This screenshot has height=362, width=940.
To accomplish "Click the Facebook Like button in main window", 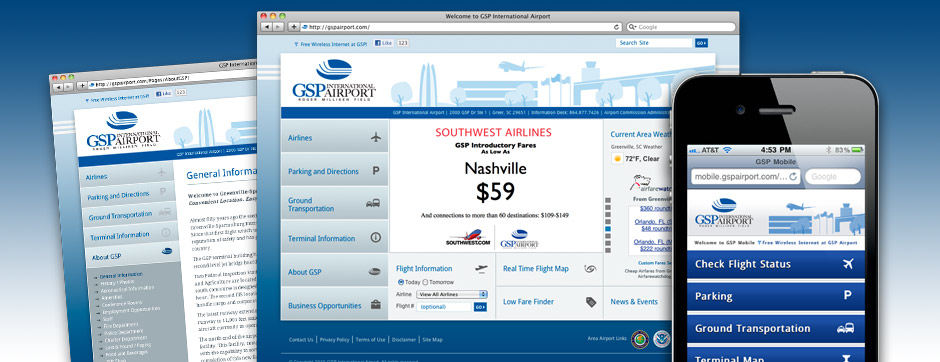I will (383, 43).
